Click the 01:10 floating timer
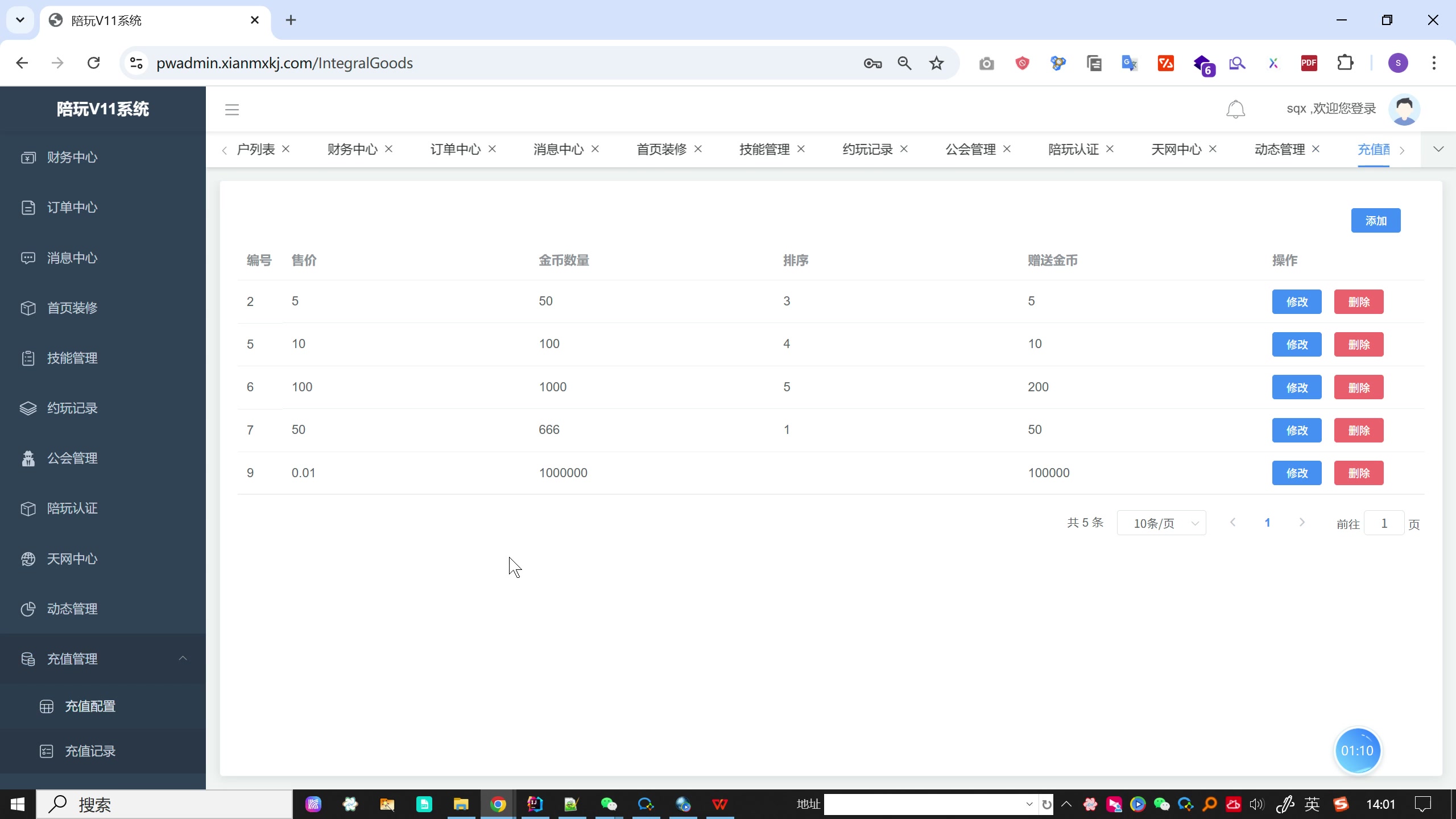Image resolution: width=1456 pixels, height=819 pixels. (x=1357, y=751)
